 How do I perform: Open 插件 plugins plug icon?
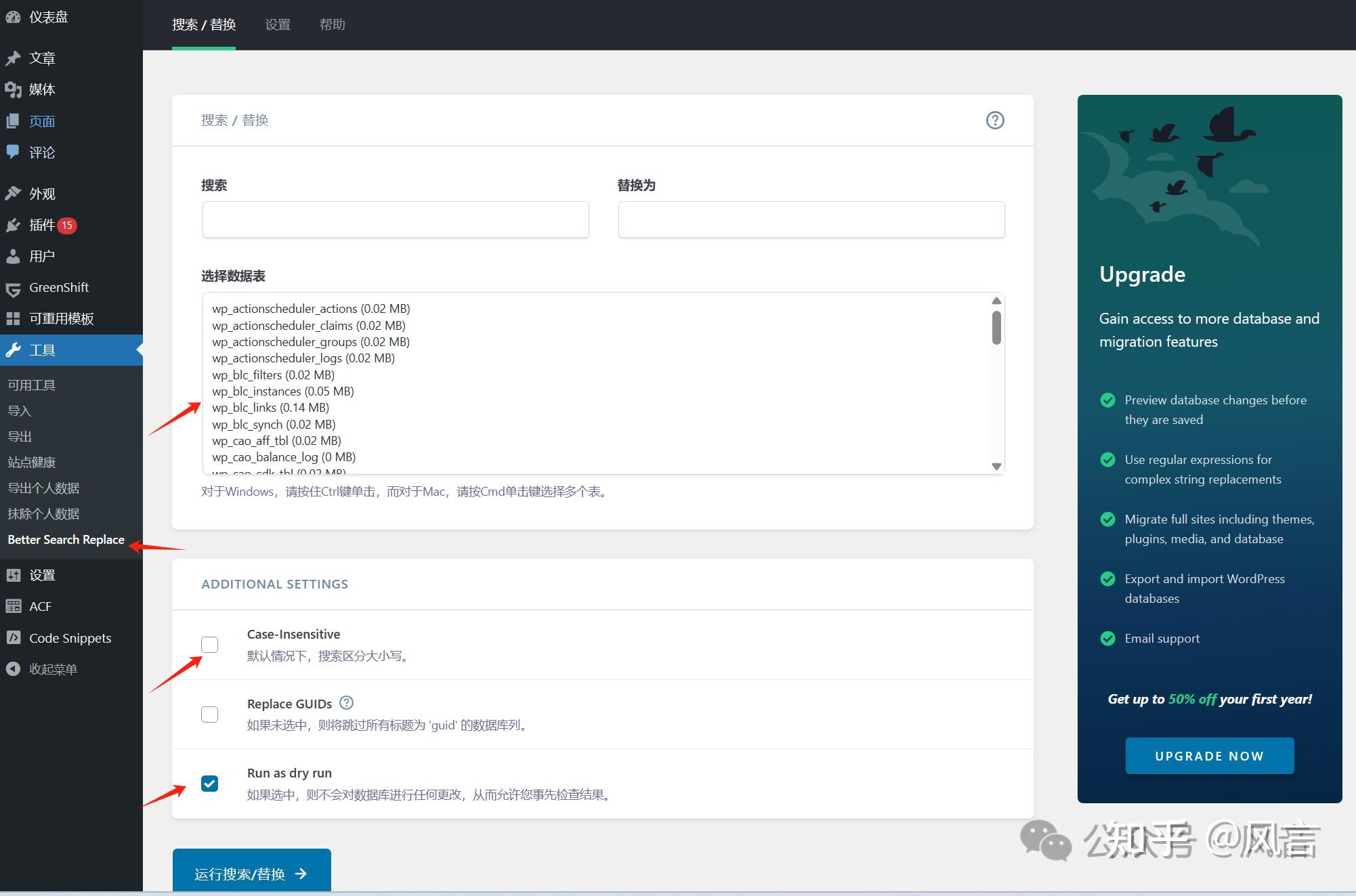pyautogui.click(x=13, y=225)
